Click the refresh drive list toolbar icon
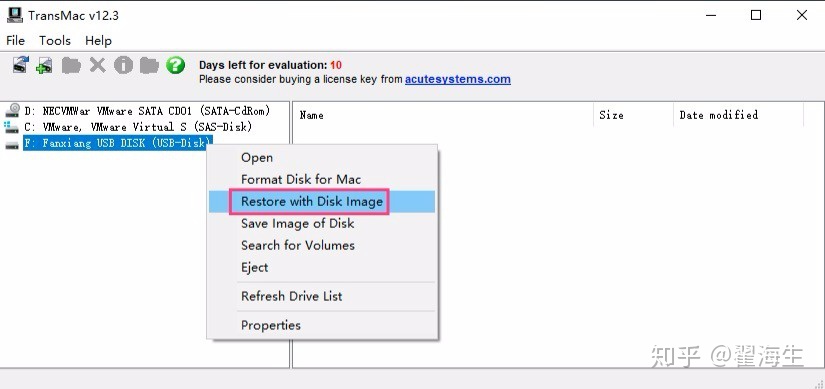The width and height of the screenshot is (825, 389). click(21, 65)
